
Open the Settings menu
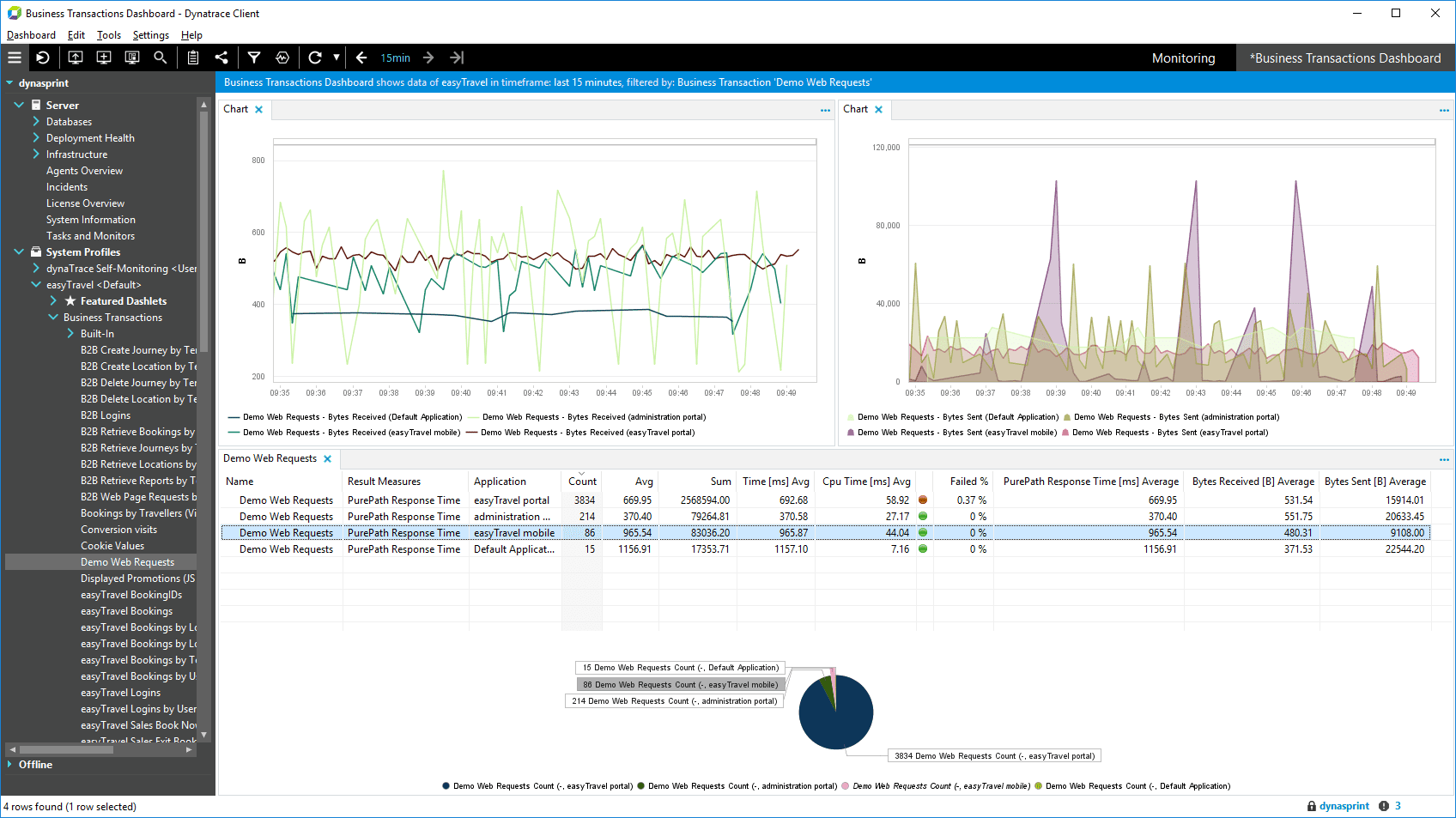pyautogui.click(x=151, y=35)
